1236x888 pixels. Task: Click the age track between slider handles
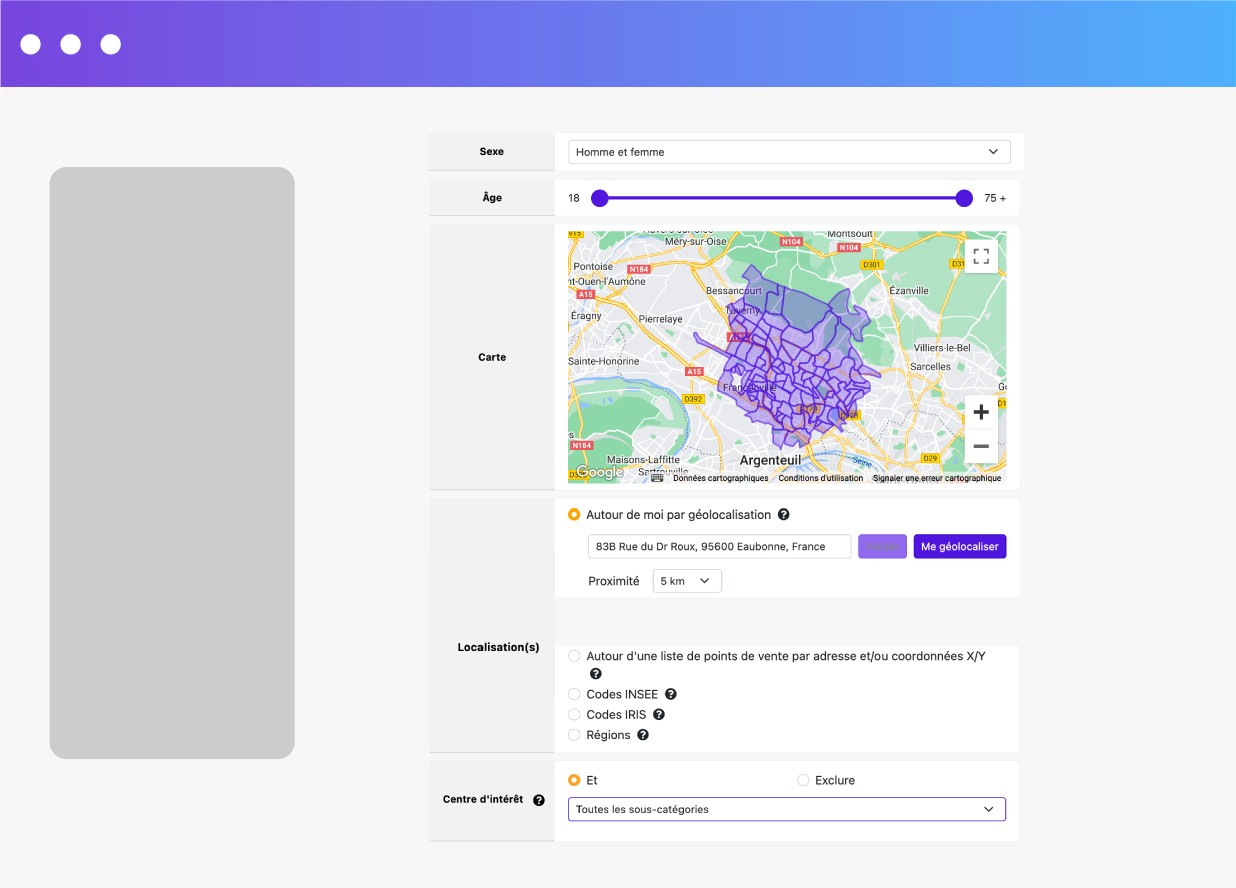pos(782,198)
